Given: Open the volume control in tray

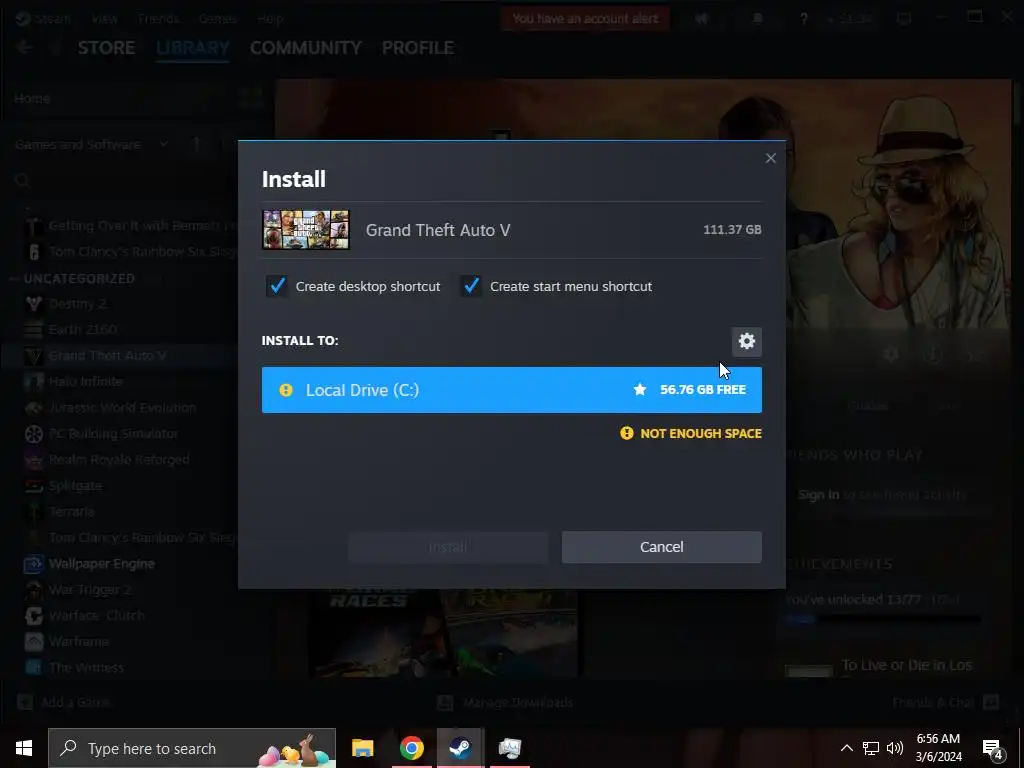Looking at the screenshot, I should click(x=895, y=748).
